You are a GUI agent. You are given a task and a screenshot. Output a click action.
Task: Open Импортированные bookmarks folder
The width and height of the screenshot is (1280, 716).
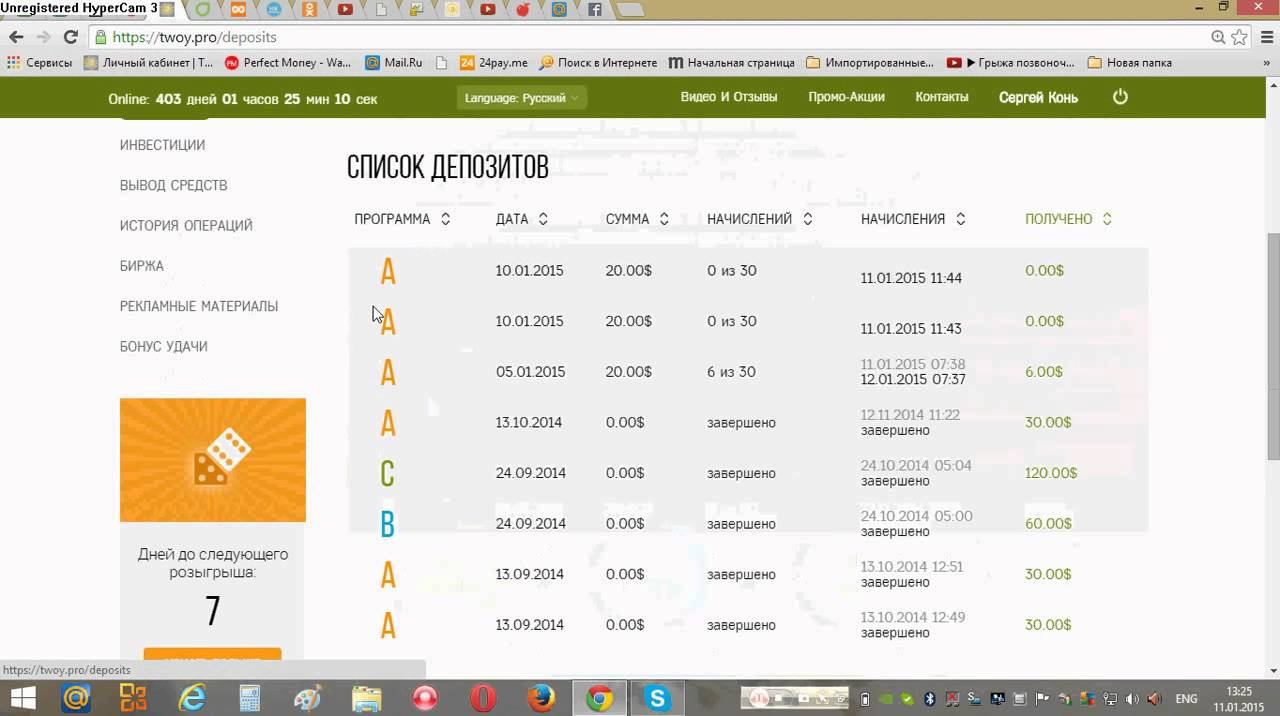[869, 62]
